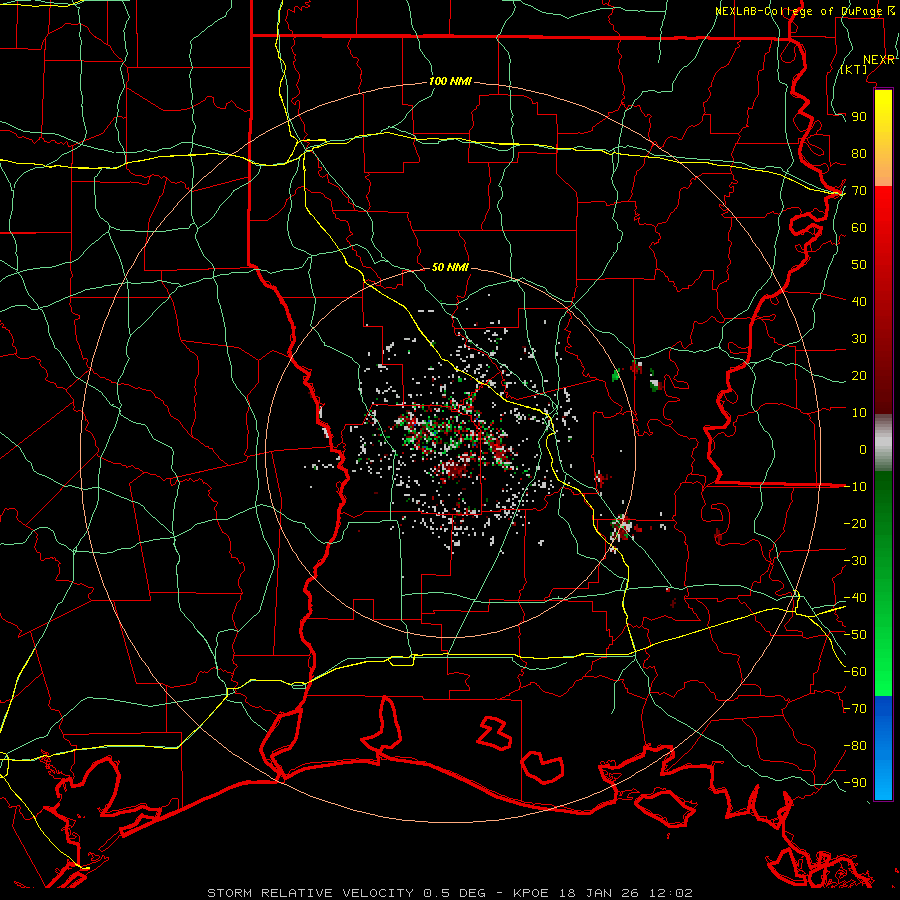Image resolution: width=900 pixels, height=900 pixels.
Task: Click the "0.5 DEG" elevation text
Action: pyautogui.click(x=454, y=893)
